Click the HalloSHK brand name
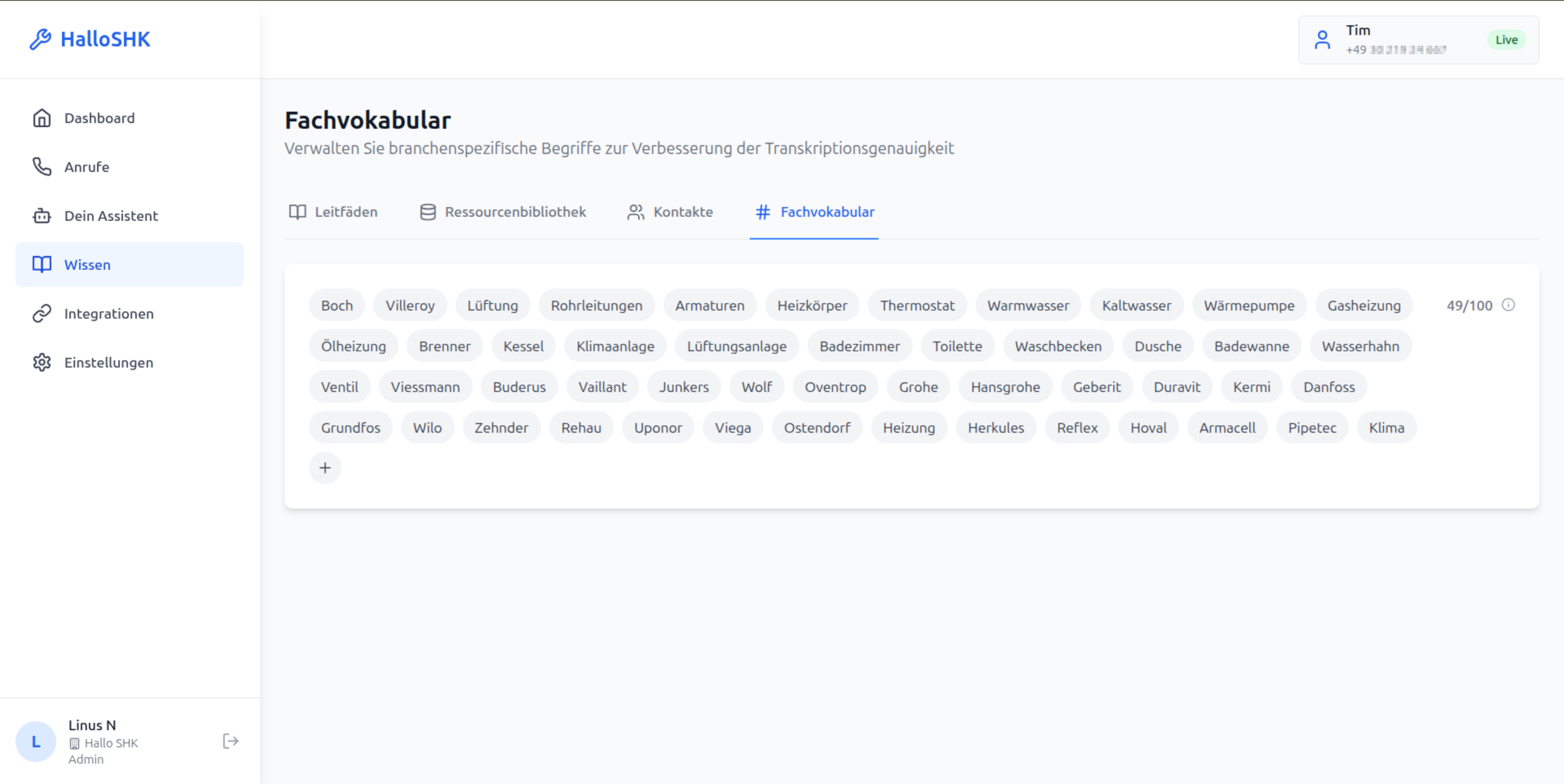This screenshot has height=784, width=1564. tap(105, 40)
